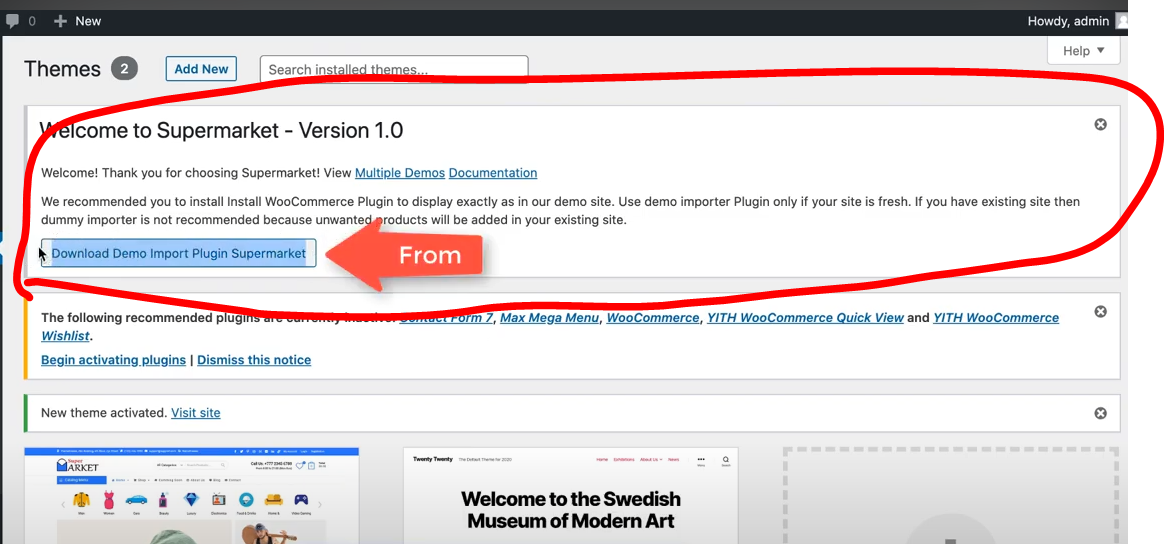Open the WooCommerce plugin link
Viewport: 1164px width, 544px height.
click(653, 318)
